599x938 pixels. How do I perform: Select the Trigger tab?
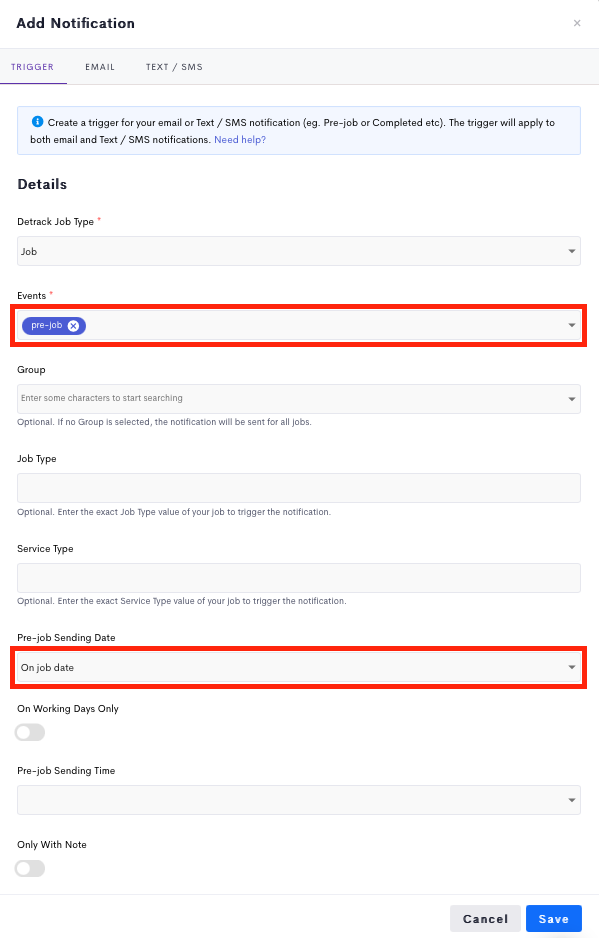(x=32, y=67)
